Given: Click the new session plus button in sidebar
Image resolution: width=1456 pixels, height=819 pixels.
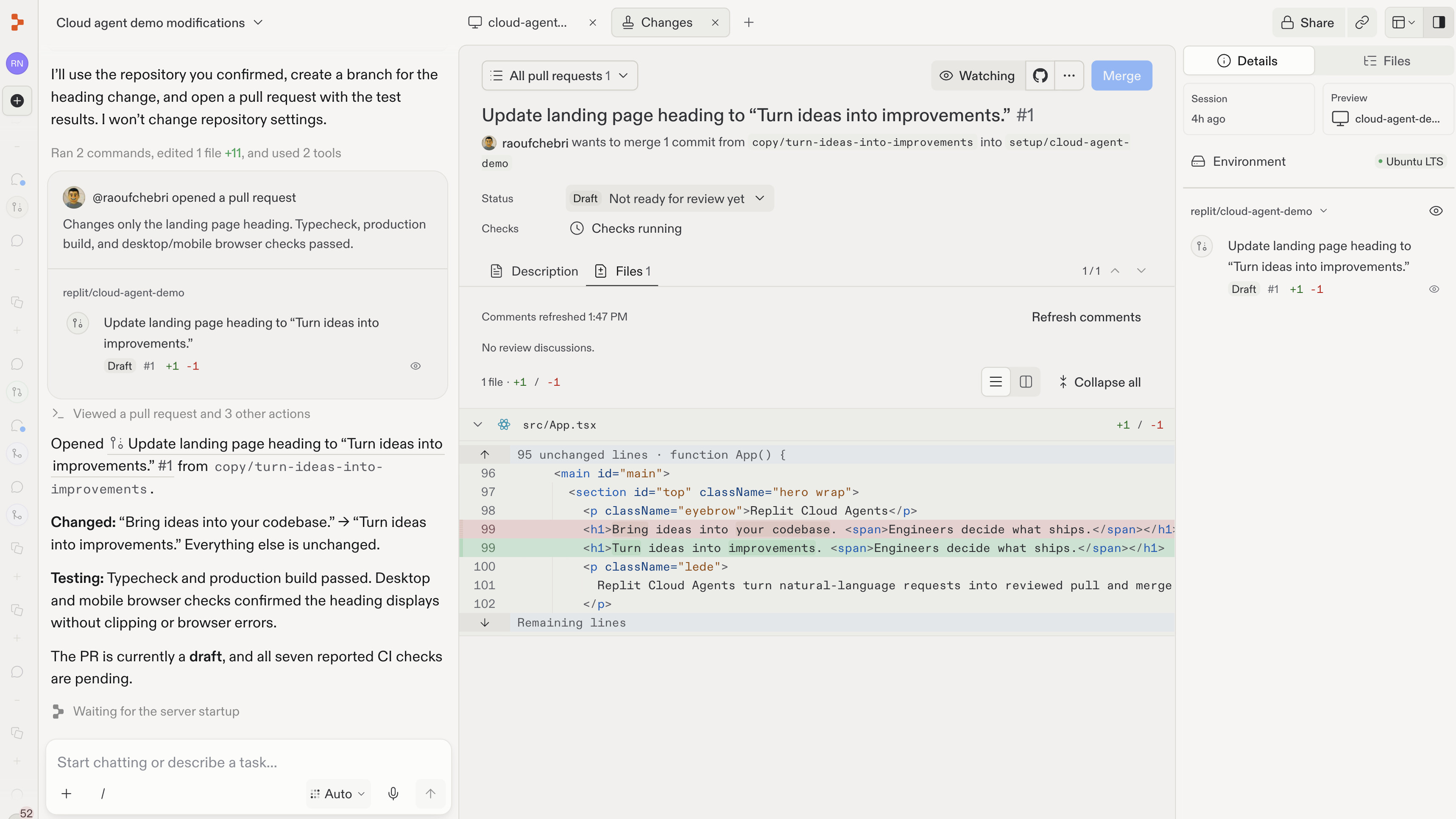Looking at the screenshot, I should click(17, 100).
